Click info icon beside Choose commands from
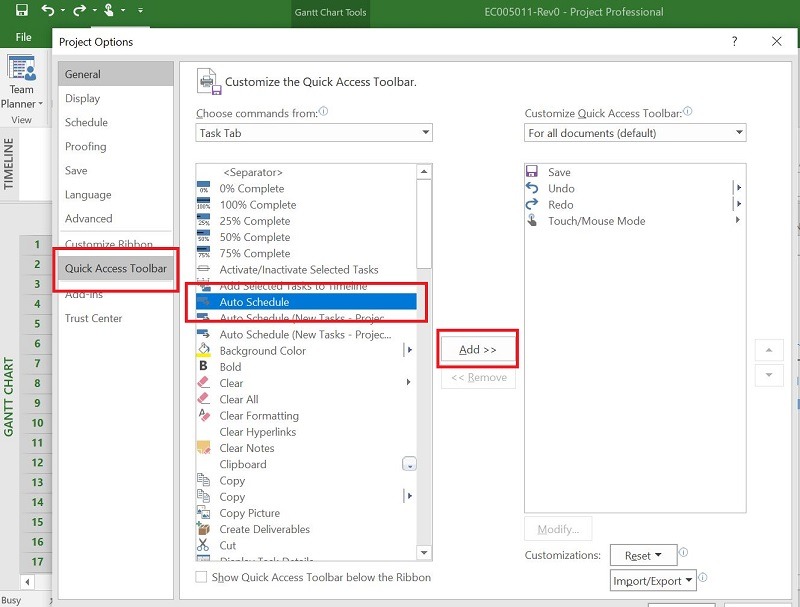 [323, 111]
